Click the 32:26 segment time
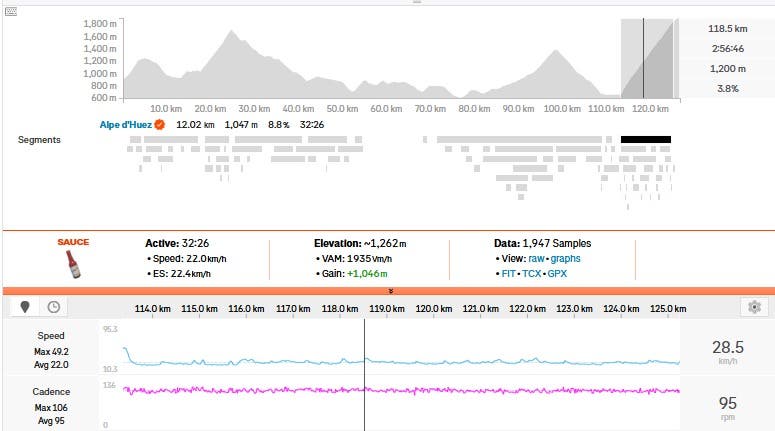The image size is (775, 431). pos(312,125)
